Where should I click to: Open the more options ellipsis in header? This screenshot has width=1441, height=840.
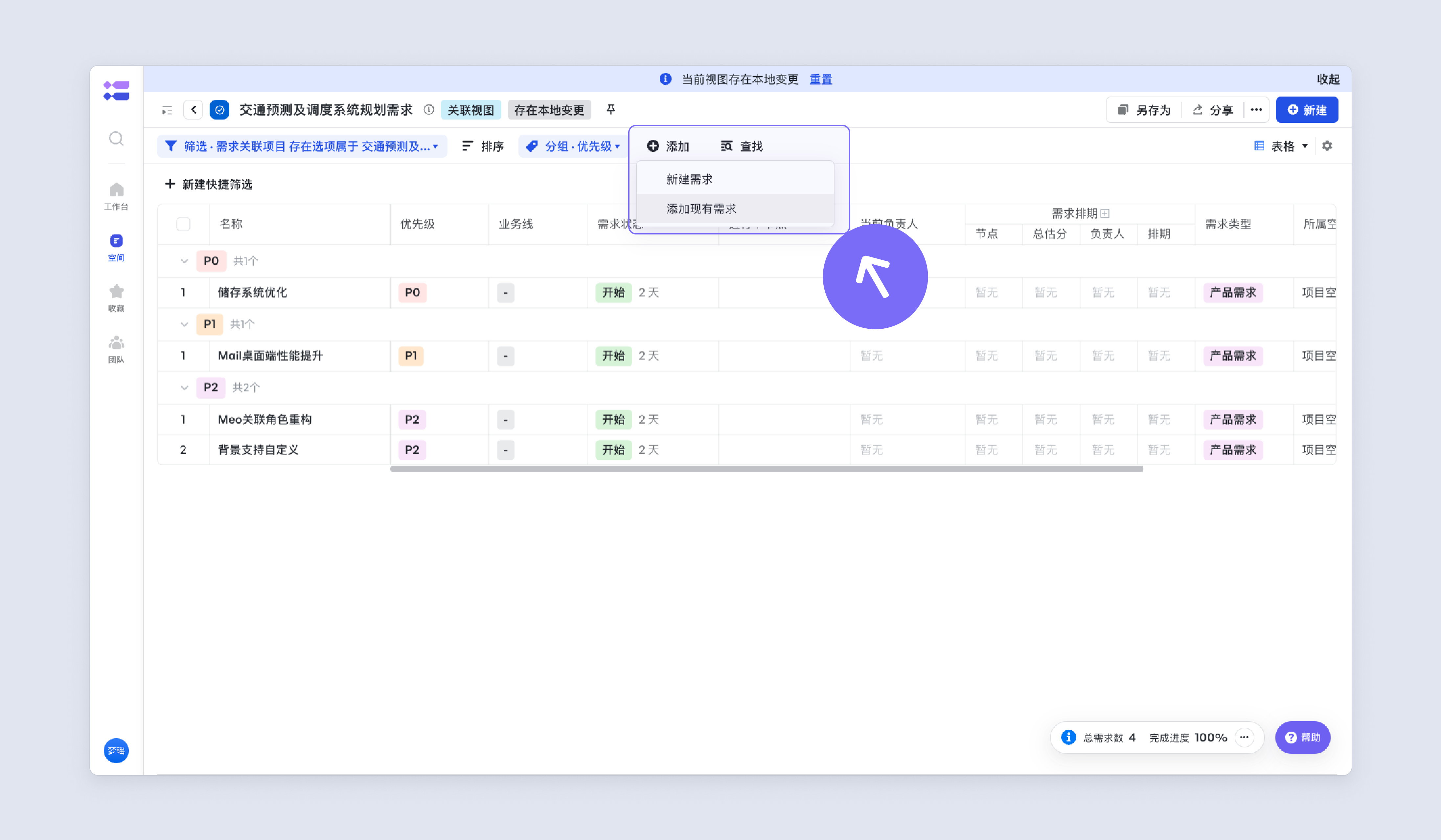1256,110
